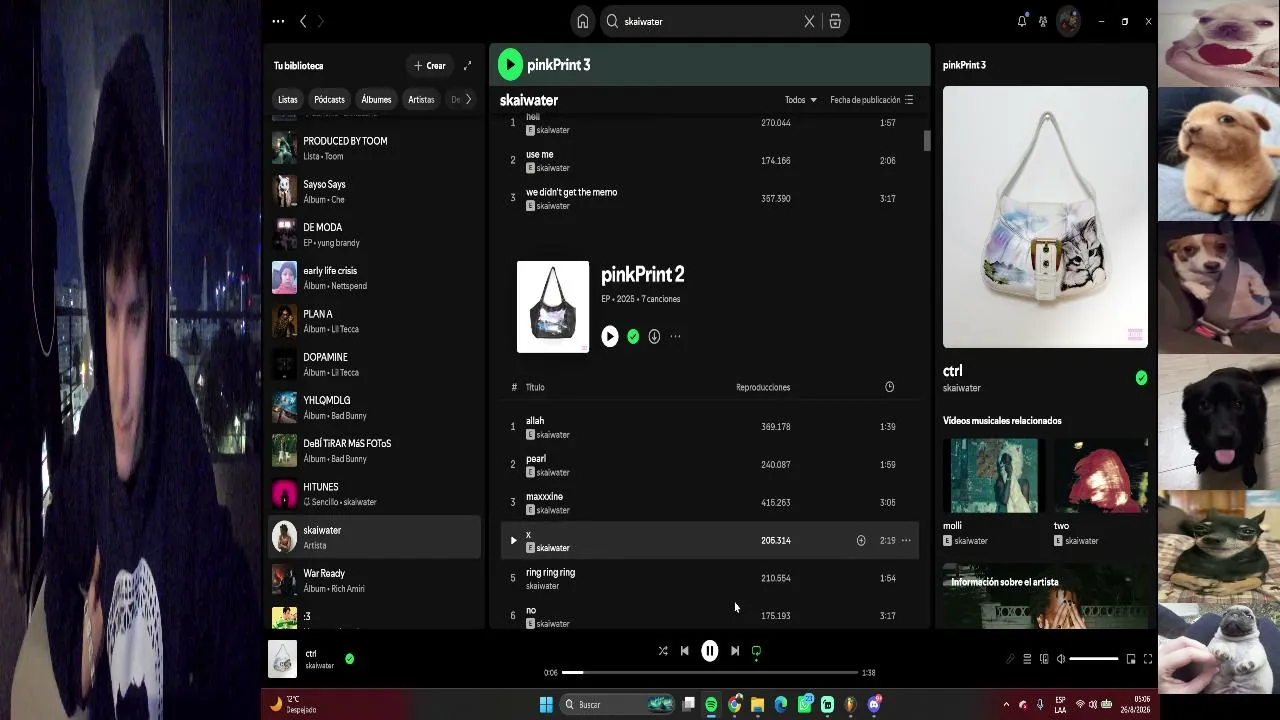Open early life crisis album in library
Screen dimensions: 1280x720
pos(376,278)
